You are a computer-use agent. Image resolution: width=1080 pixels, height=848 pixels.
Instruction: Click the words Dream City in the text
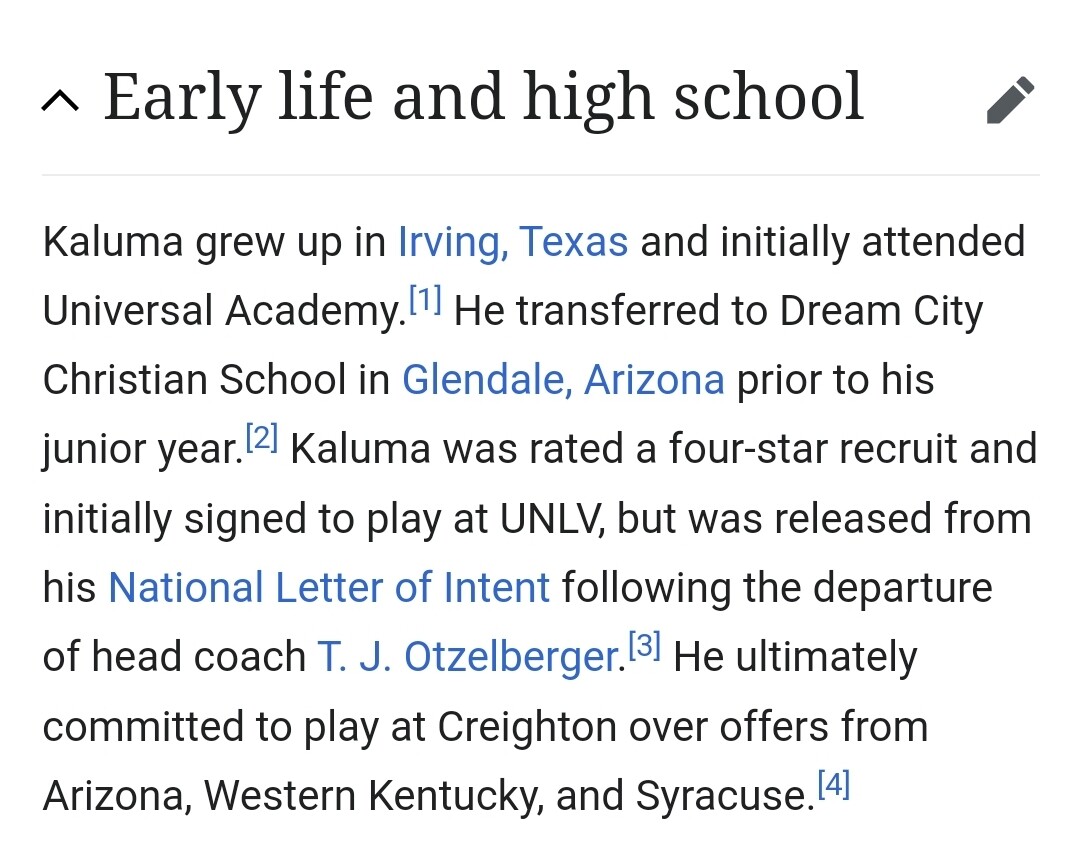(882, 311)
